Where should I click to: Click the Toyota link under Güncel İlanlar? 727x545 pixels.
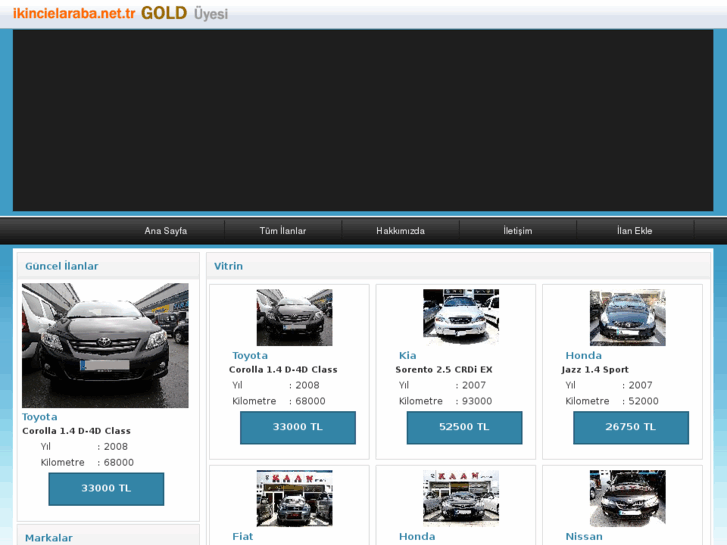(x=40, y=416)
